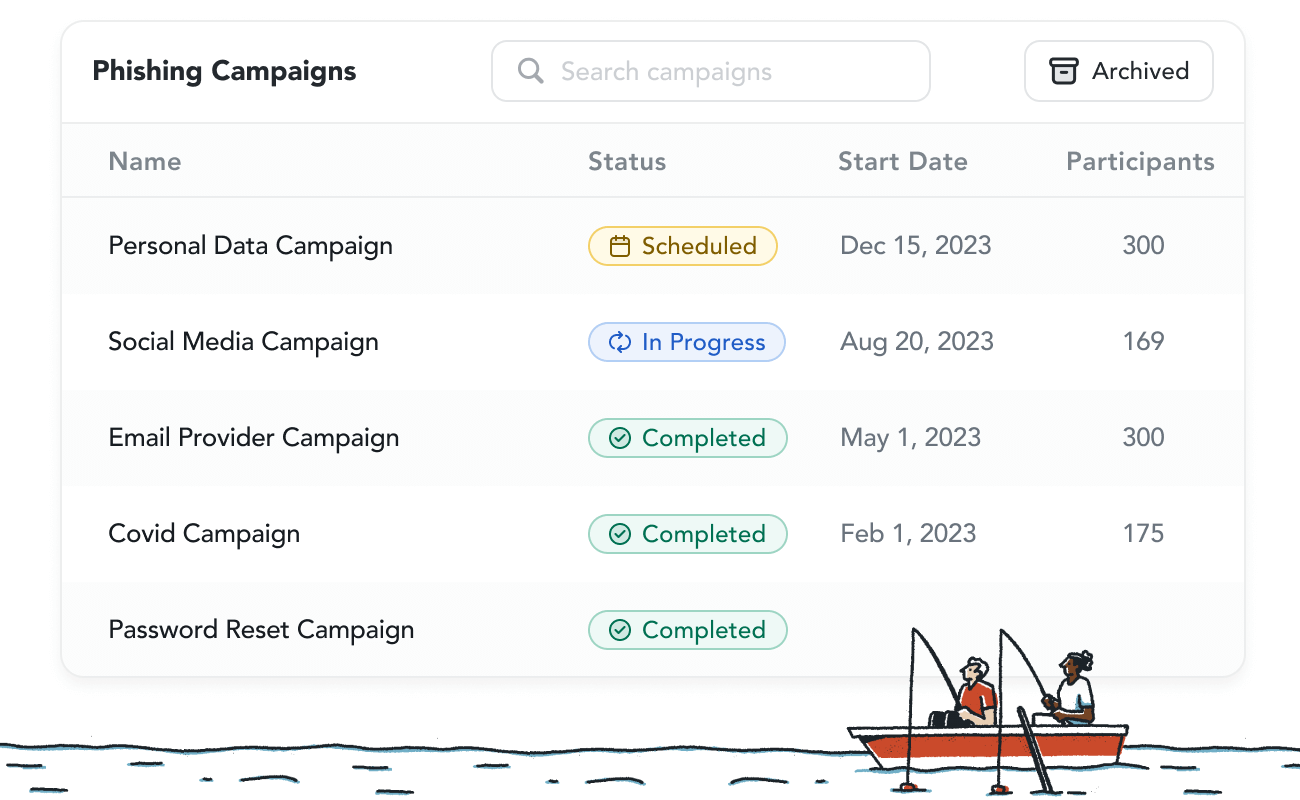Click the refresh arrows icon in In Progress badge
1300x800 pixels.
620,342
